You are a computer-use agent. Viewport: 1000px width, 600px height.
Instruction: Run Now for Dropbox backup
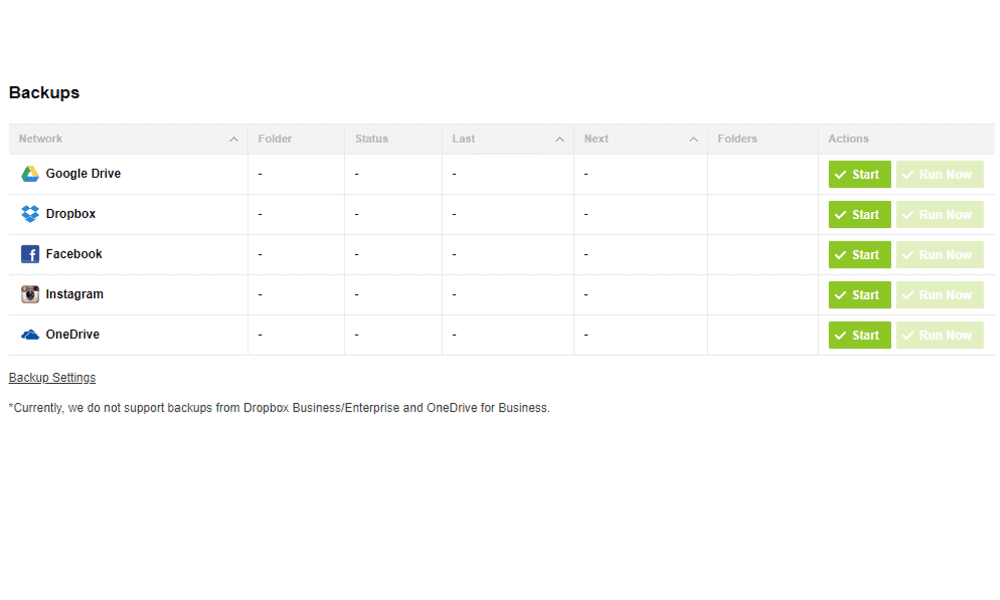click(x=939, y=214)
